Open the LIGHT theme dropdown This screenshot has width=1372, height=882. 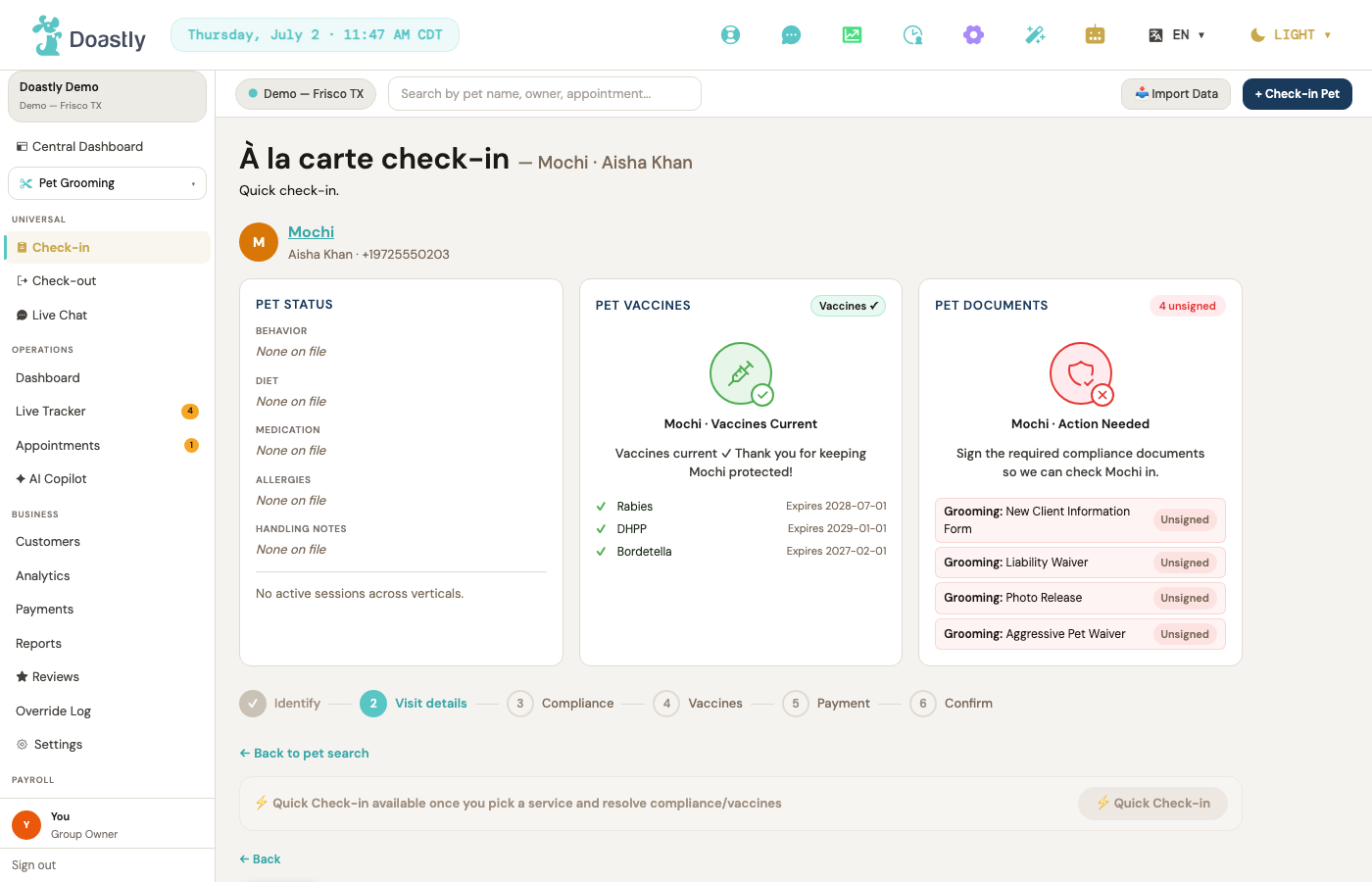[x=1292, y=35]
